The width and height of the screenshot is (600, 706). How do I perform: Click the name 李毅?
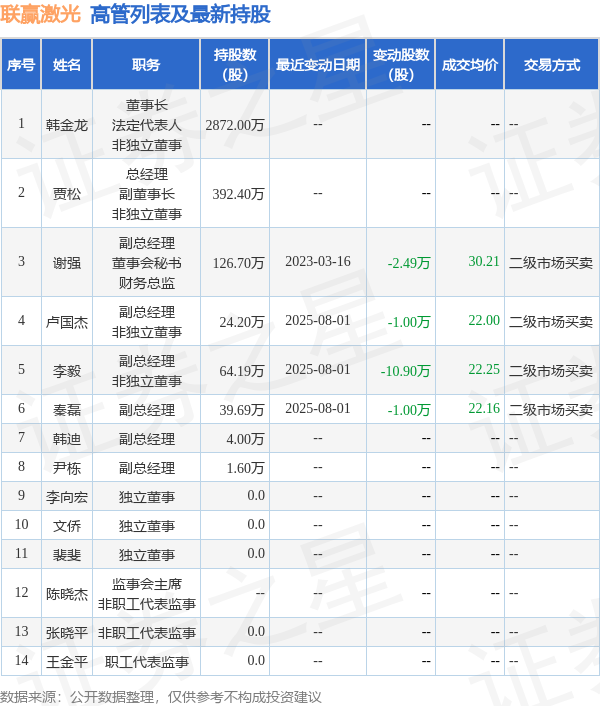pyautogui.click(x=67, y=371)
